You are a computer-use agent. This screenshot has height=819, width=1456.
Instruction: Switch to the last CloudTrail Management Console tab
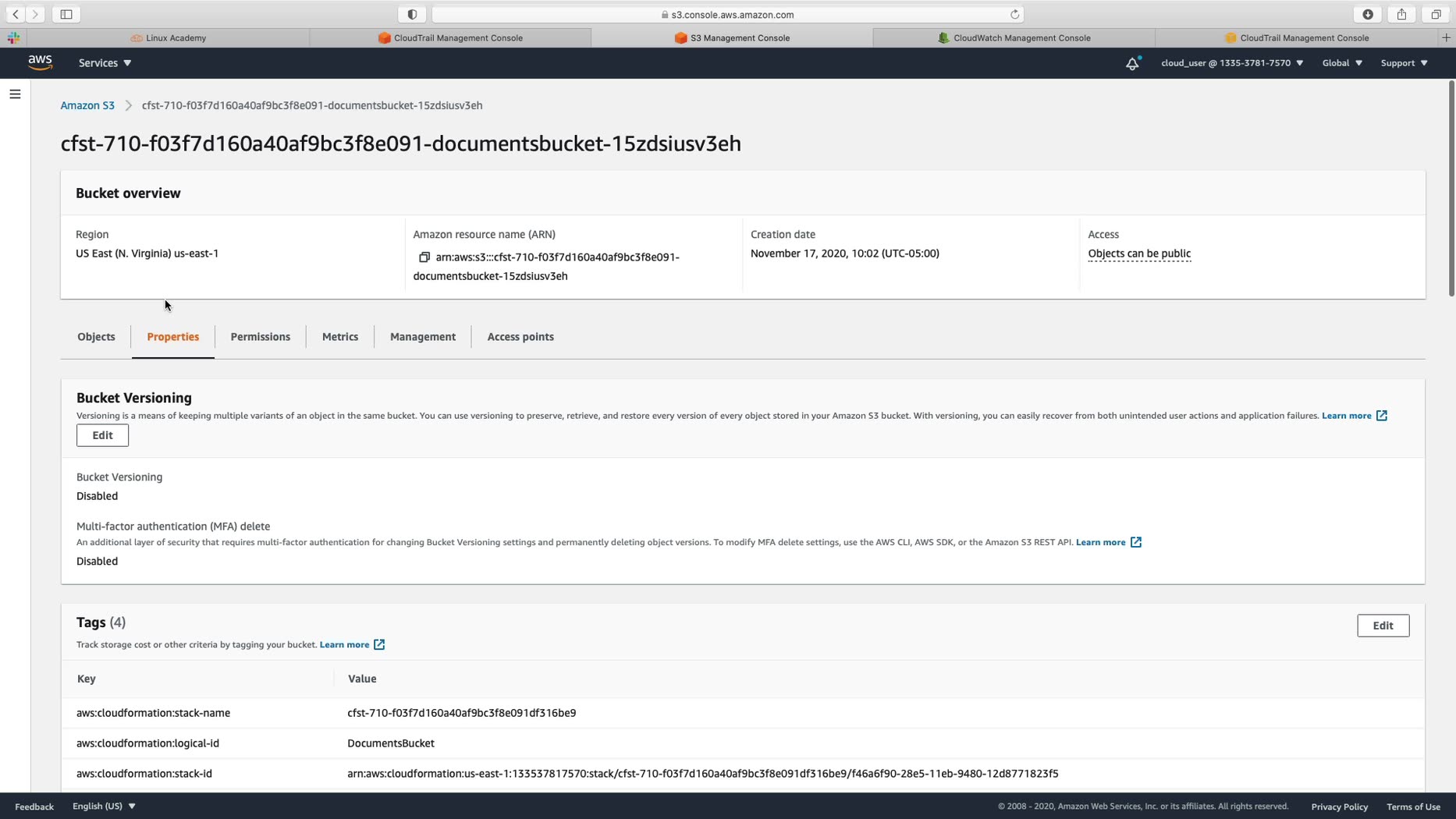(1296, 37)
